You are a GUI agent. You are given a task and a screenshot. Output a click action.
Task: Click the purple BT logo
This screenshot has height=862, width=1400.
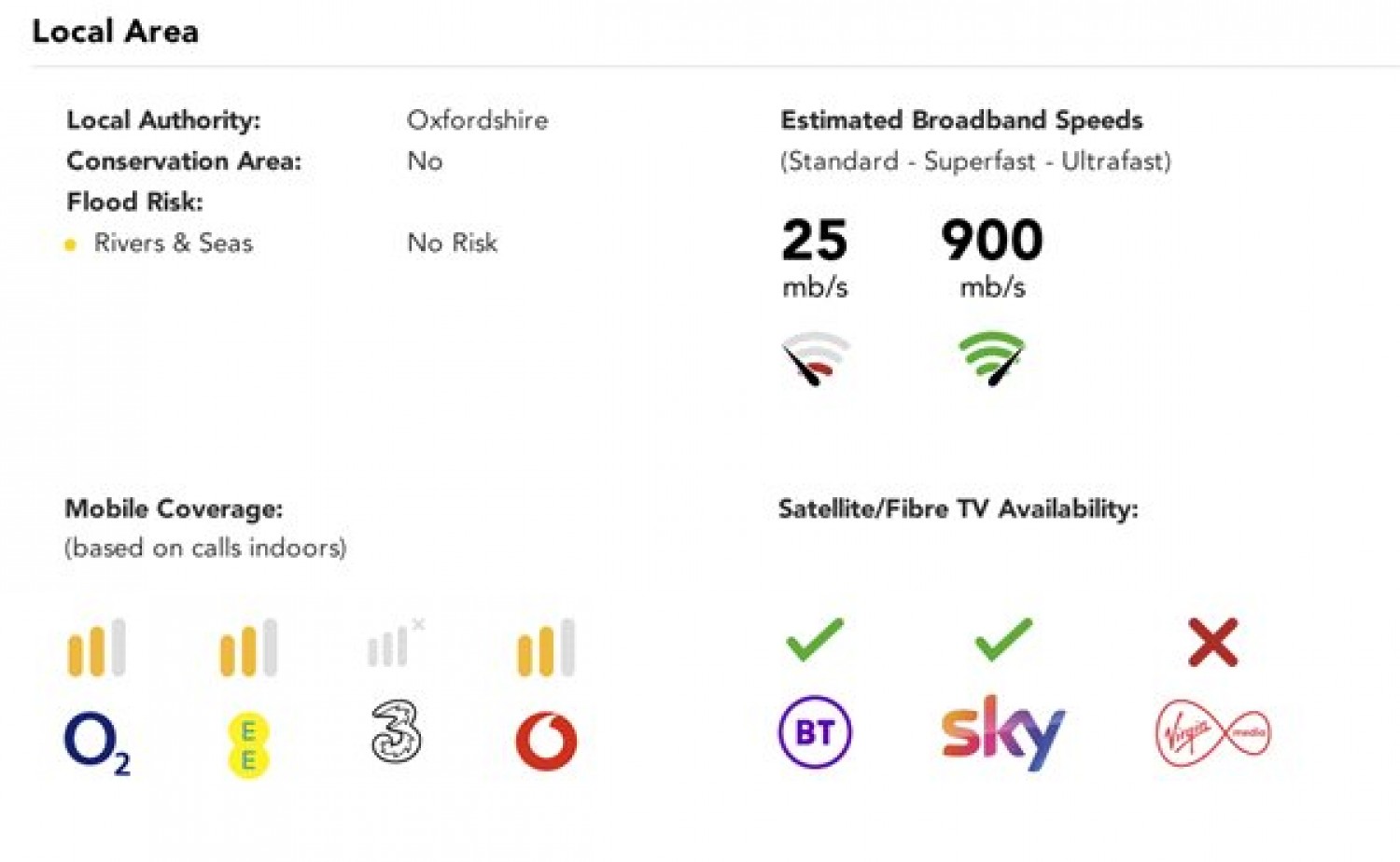815,732
